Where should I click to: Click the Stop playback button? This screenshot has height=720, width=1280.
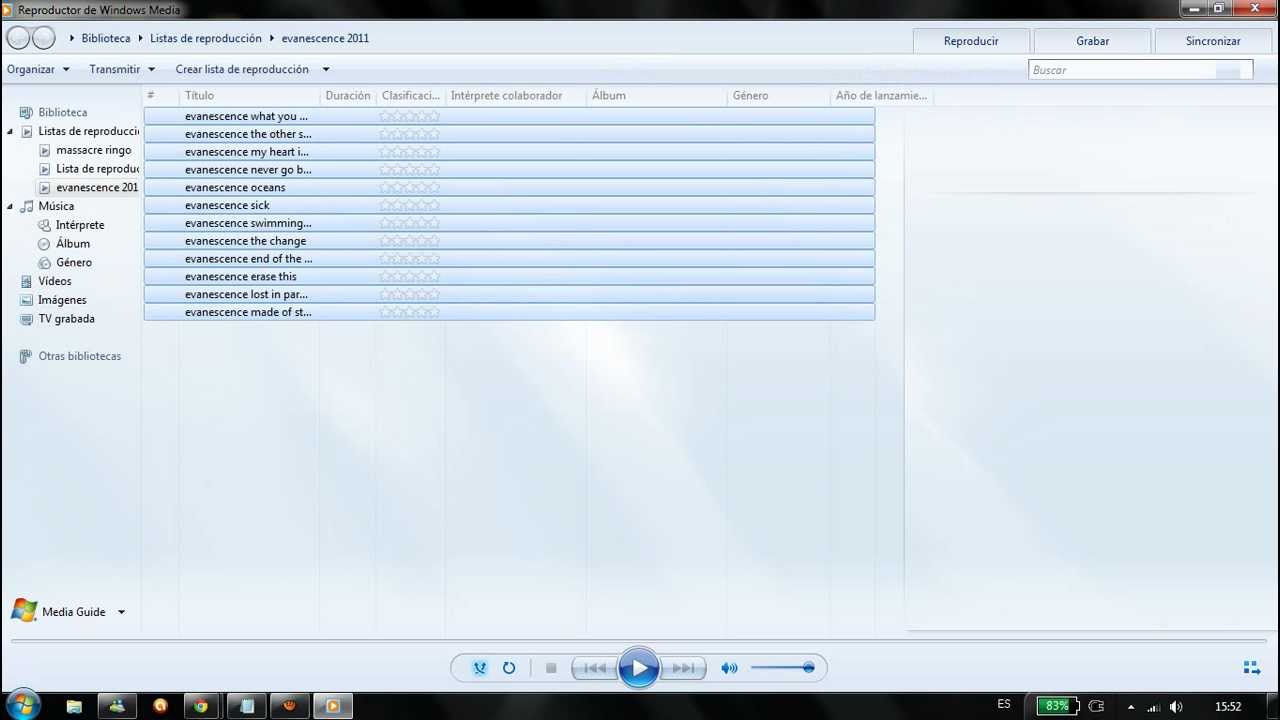pyautogui.click(x=550, y=668)
